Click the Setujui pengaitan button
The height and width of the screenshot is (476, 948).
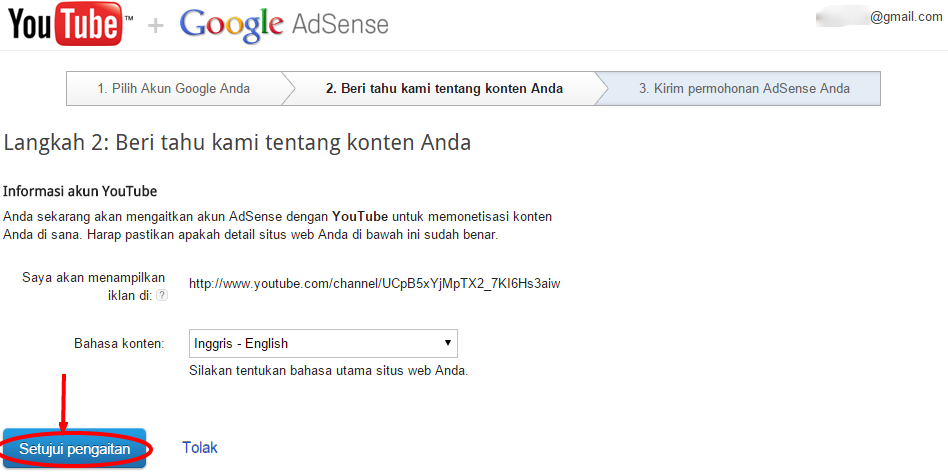coord(74,449)
